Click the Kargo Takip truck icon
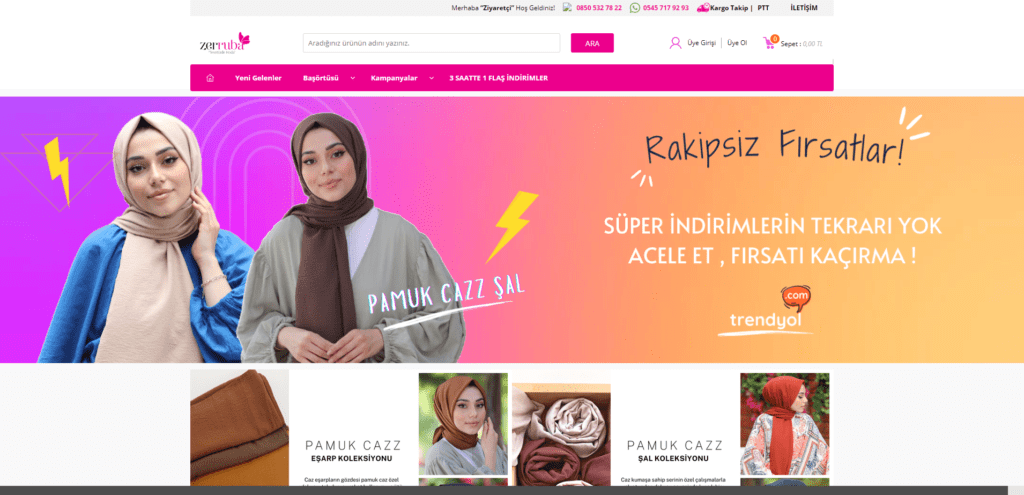 click(x=703, y=8)
